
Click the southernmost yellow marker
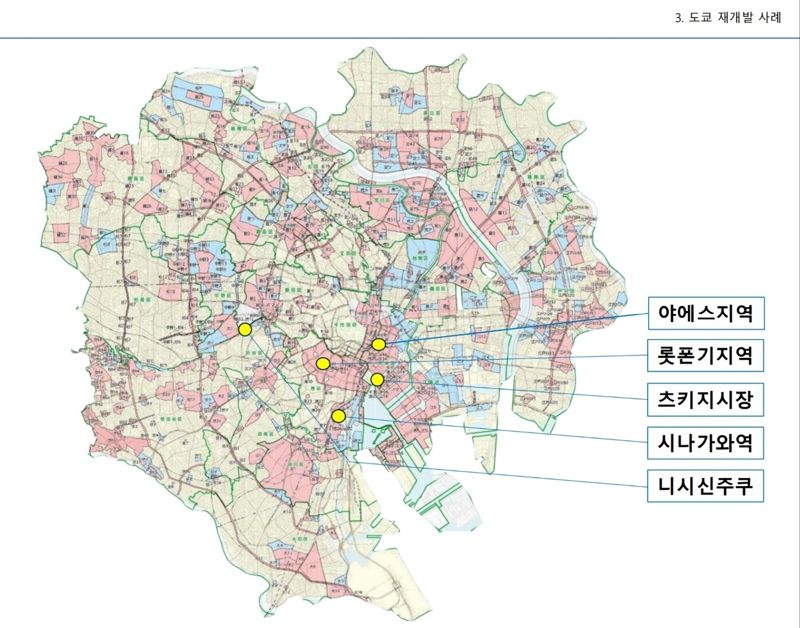[x=339, y=416]
